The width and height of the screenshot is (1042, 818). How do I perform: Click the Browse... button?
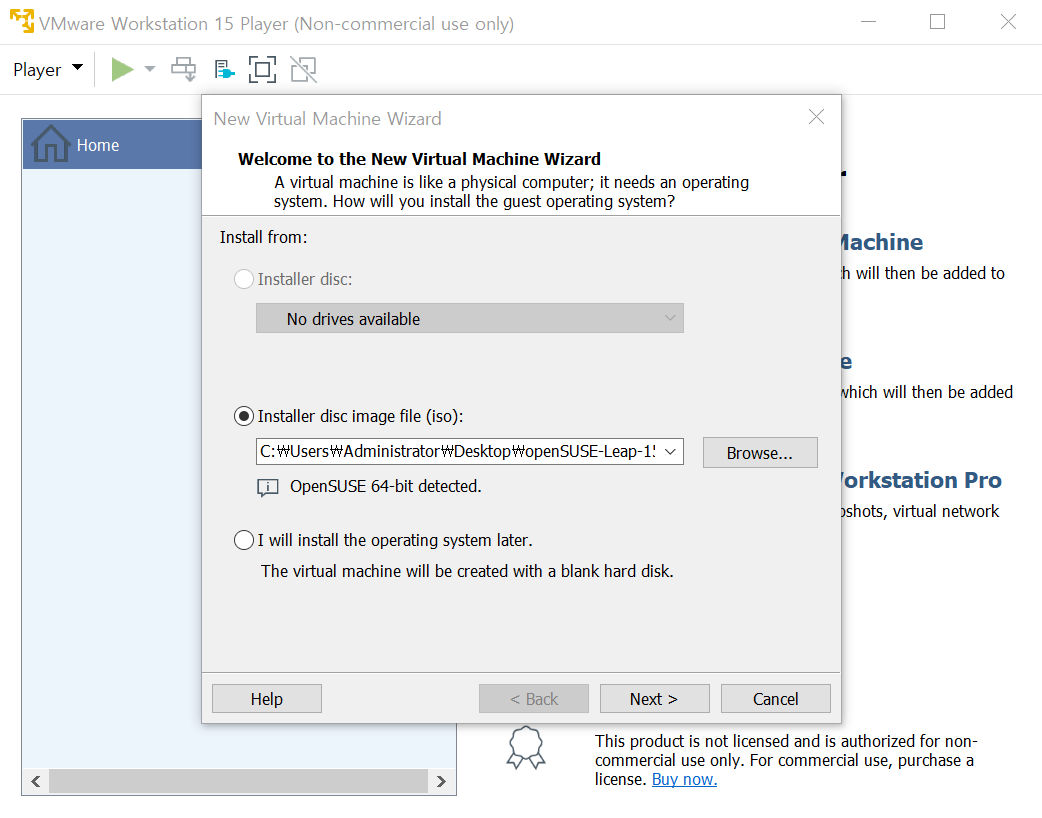coord(760,453)
